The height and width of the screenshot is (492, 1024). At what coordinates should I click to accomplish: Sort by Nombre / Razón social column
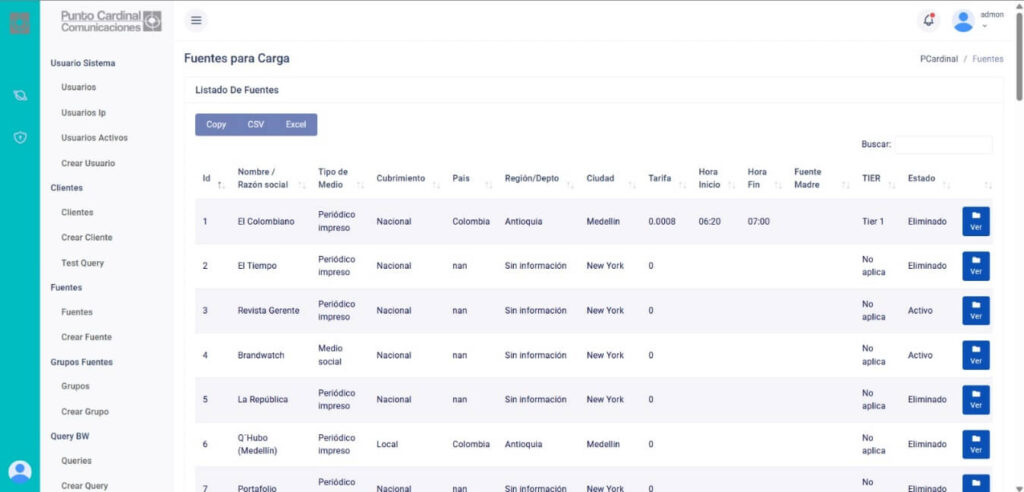(x=271, y=178)
